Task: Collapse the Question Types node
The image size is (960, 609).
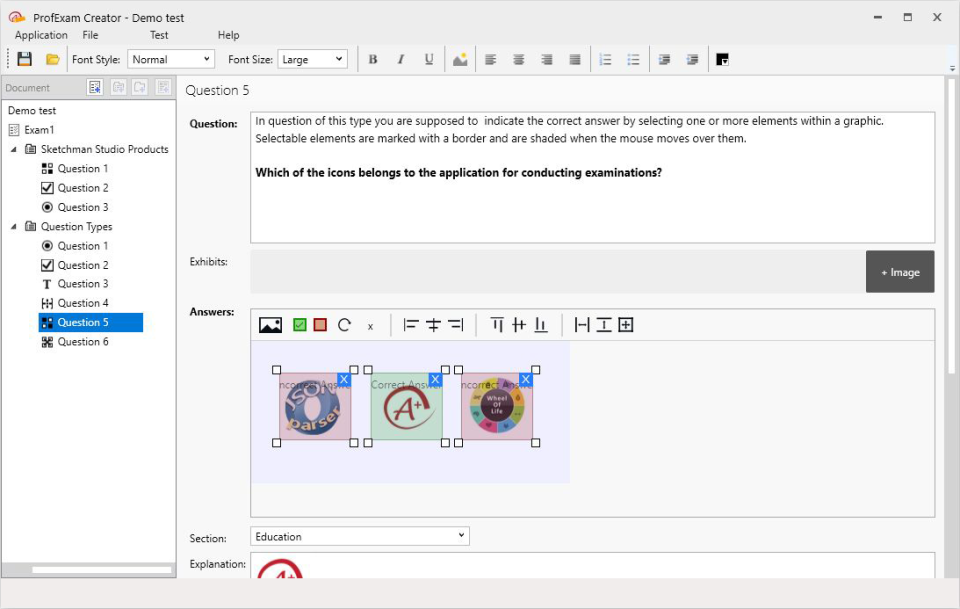Action: (13, 226)
